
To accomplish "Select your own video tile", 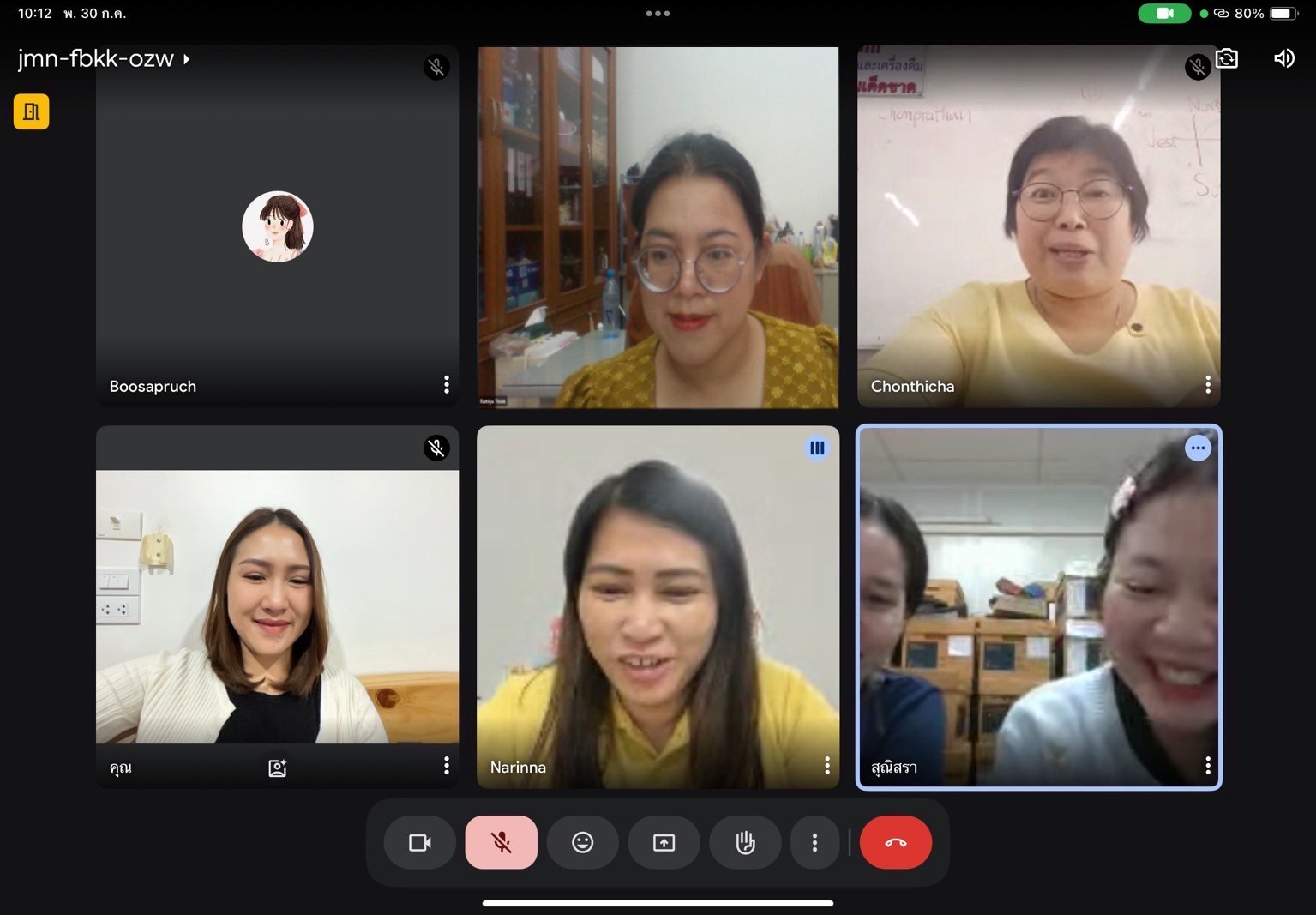I will coord(278,607).
